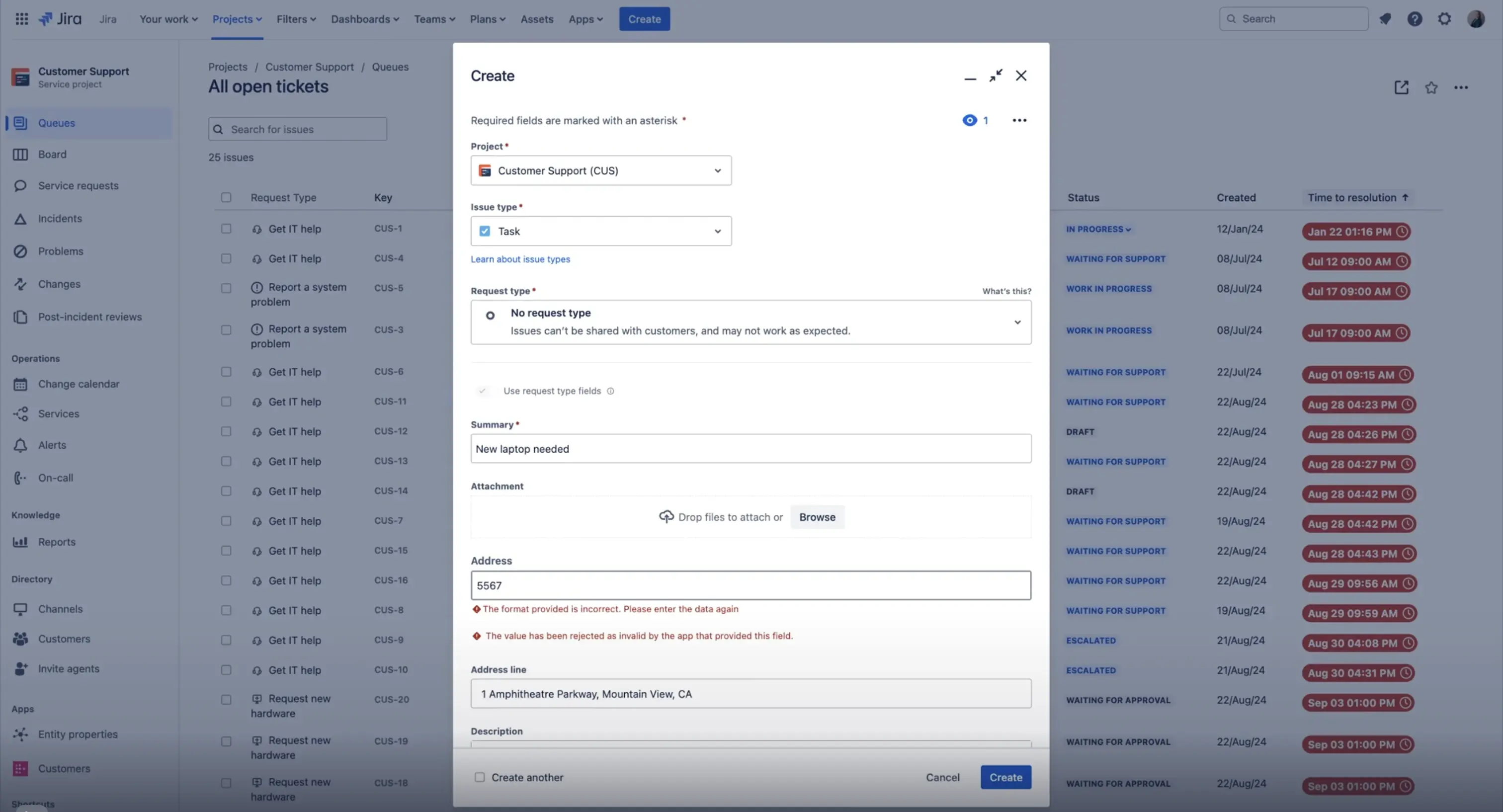Click the help question mark icon
This screenshot has height=812, width=1503.
[1415, 19]
